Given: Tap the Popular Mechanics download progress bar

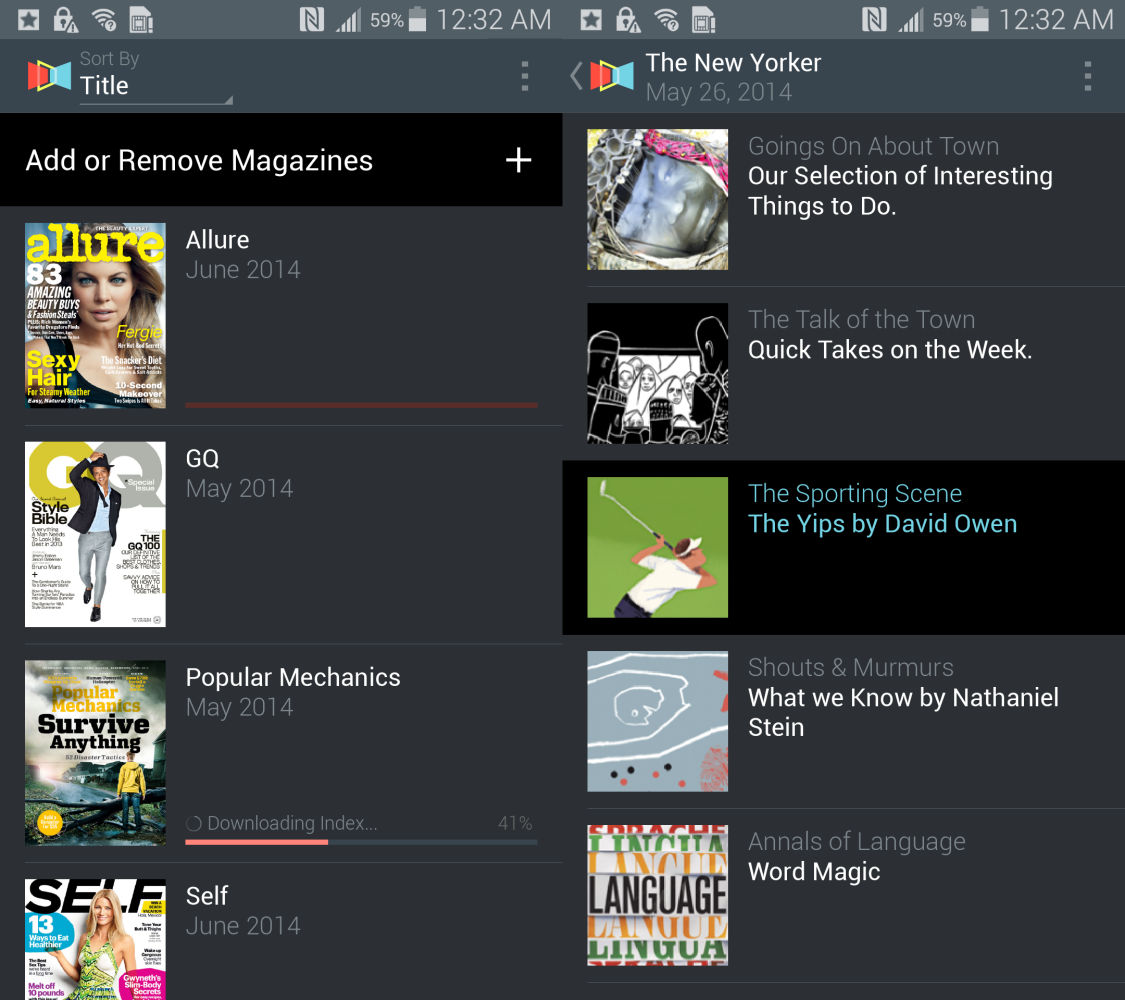Looking at the screenshot, I should click(x=360, y=842).
